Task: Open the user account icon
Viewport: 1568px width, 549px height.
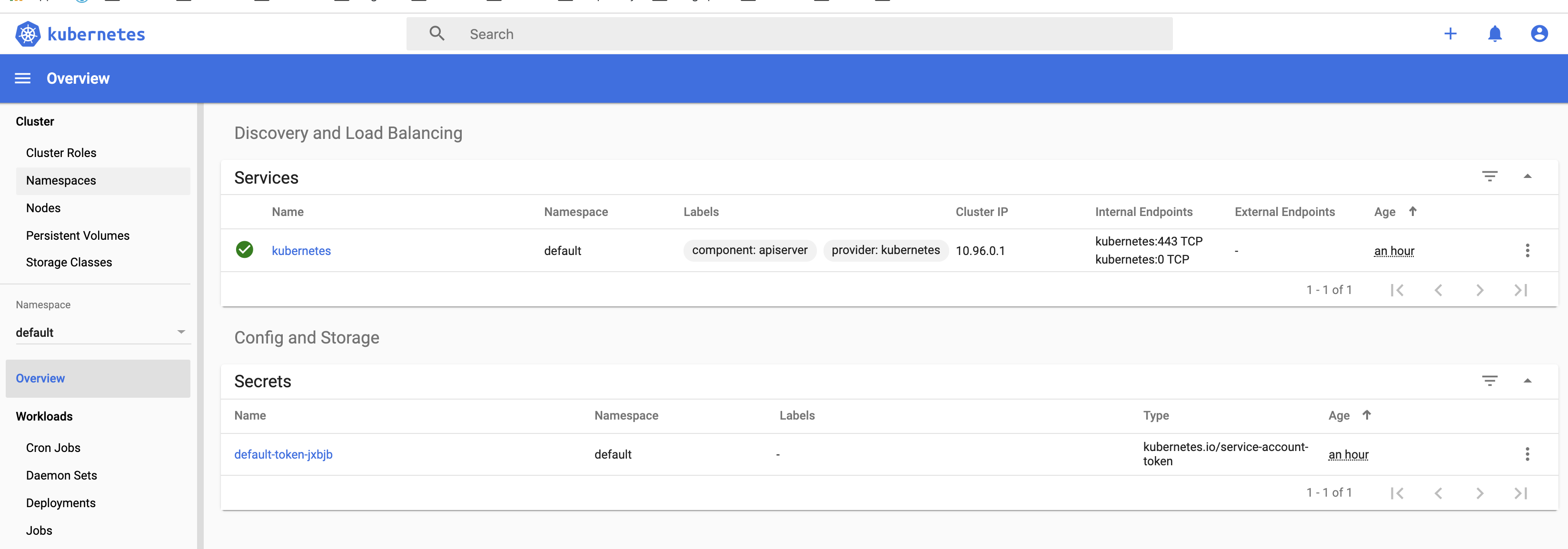Action: tap(1539, 34)
